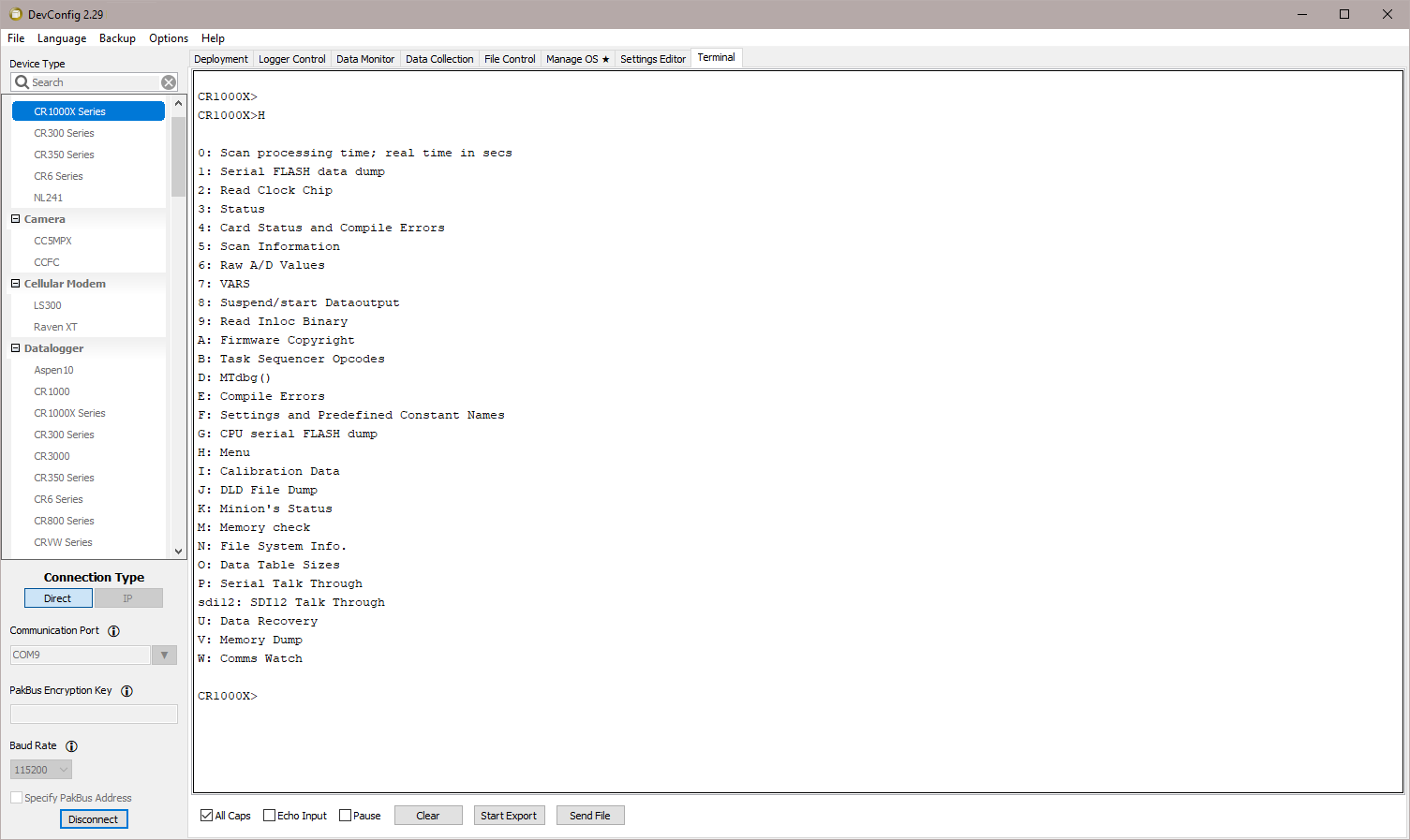Switch to the Data Monitor tab

365,59
